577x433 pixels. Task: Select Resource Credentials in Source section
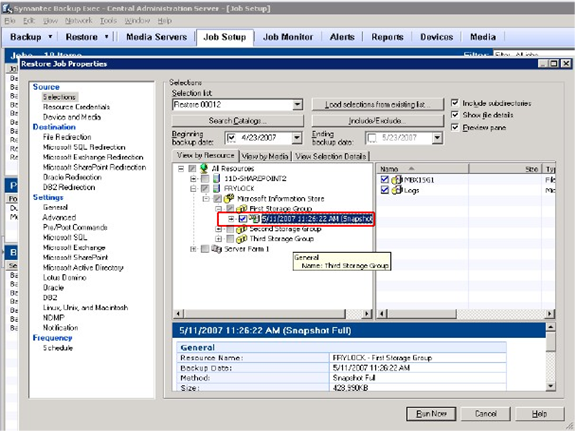point(76,107)
